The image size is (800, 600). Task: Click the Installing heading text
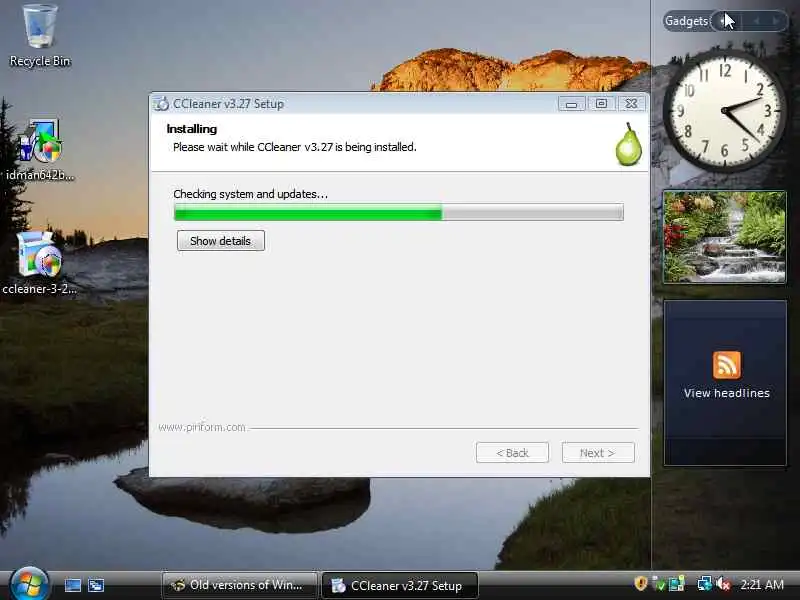192,129
